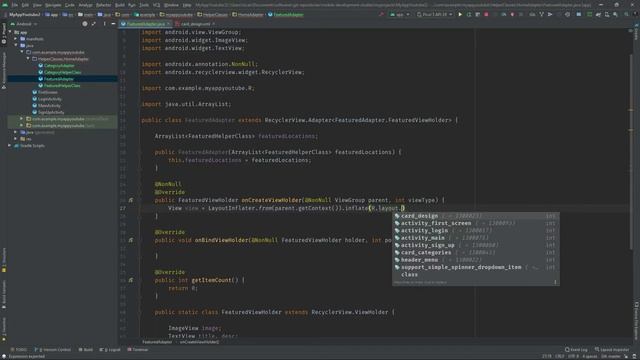Screen dimensions: 640x360
Task: Select LoginActivity in project tree
Action: point(50,99)
